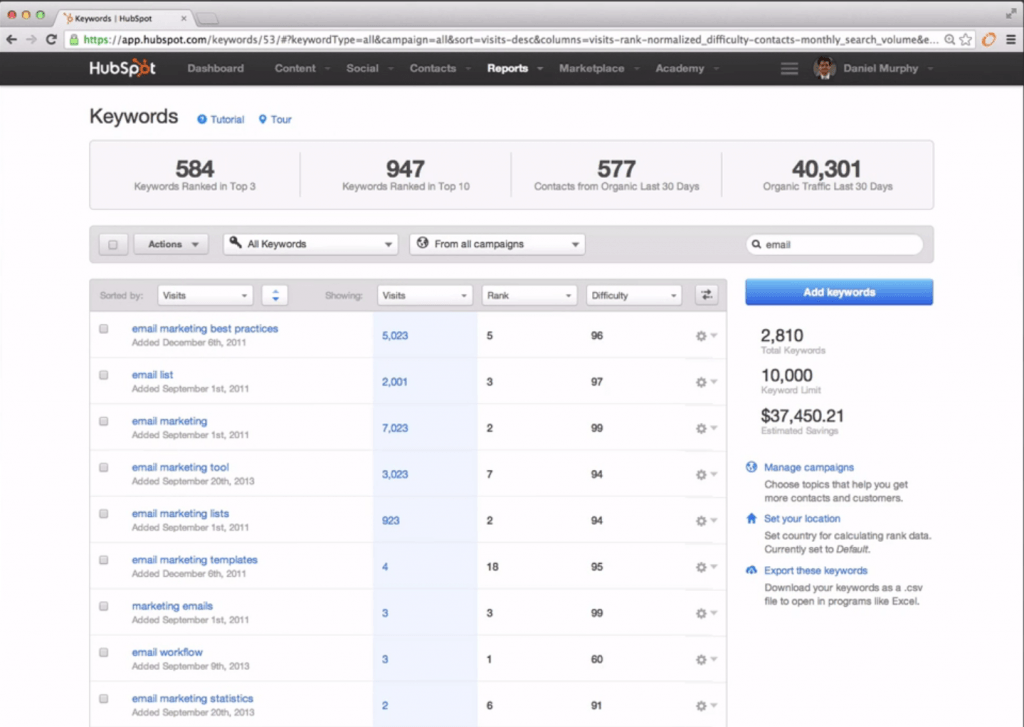This screenshot has height=727, width=1024.
Task: Open Chrome's main menu icon
Action: (x=1011, y=40)
